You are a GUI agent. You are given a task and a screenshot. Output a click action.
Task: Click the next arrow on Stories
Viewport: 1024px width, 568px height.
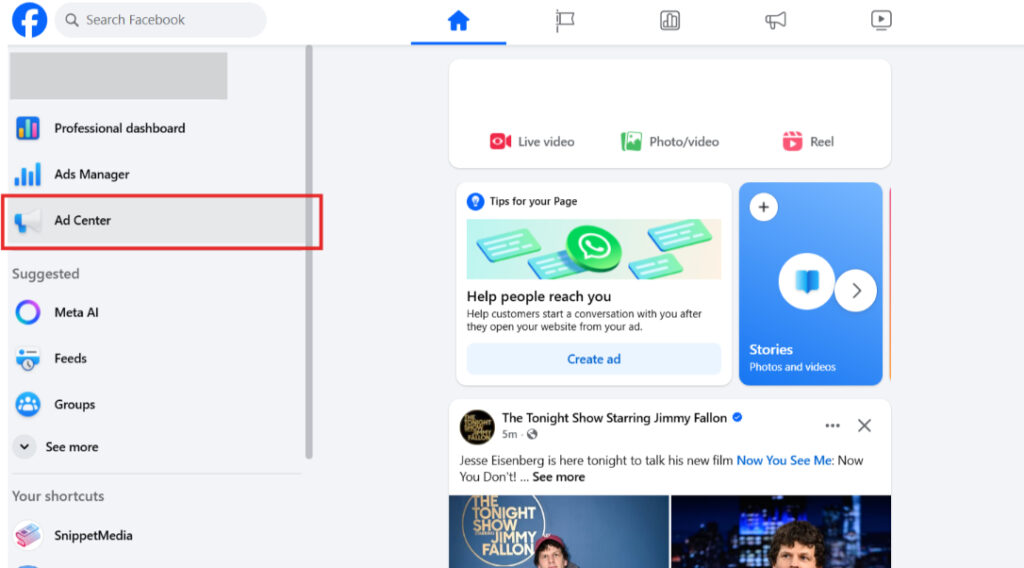[x=856, y=291]
